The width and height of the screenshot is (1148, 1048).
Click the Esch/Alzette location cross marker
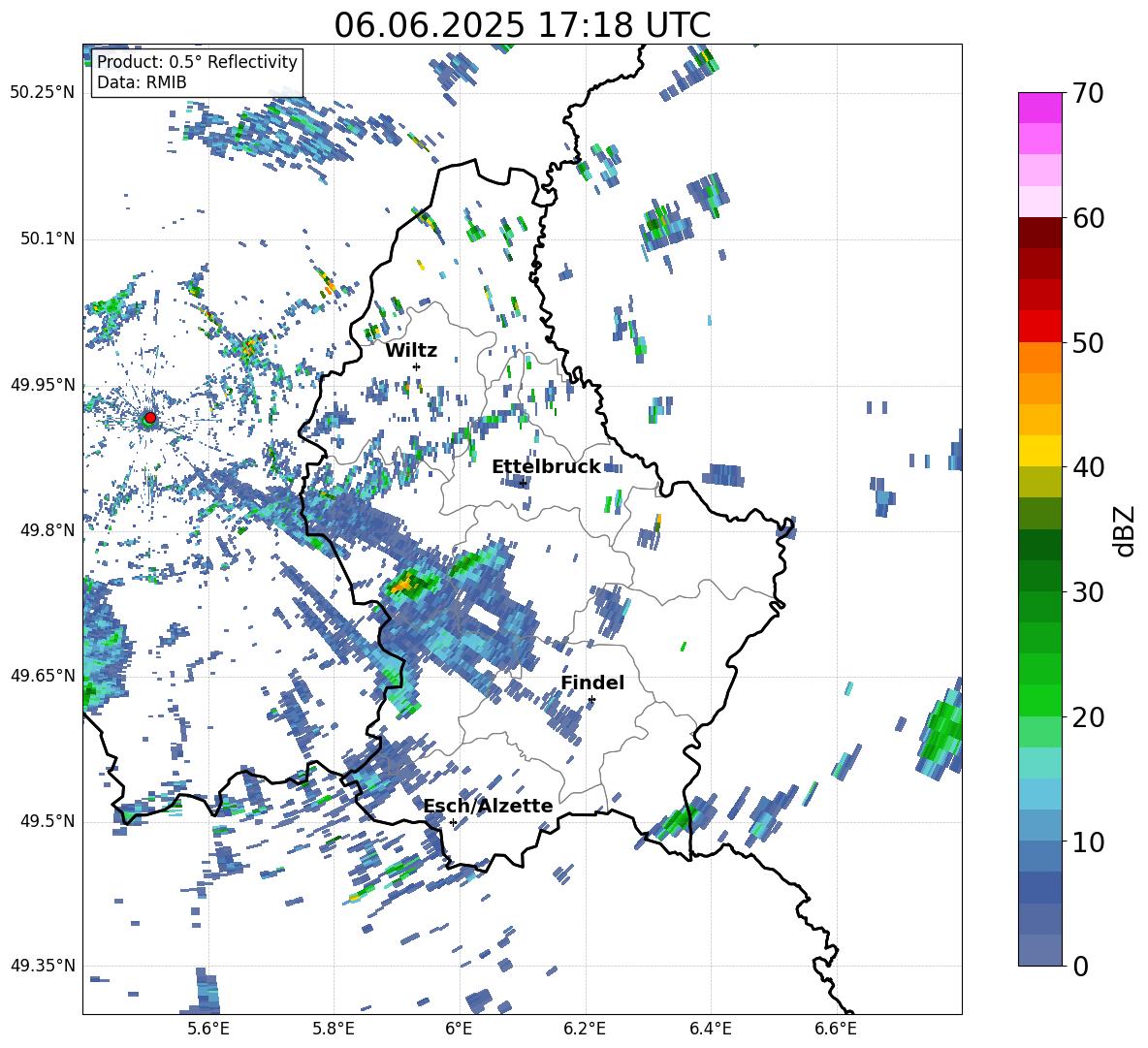click(x=453, y=822)
